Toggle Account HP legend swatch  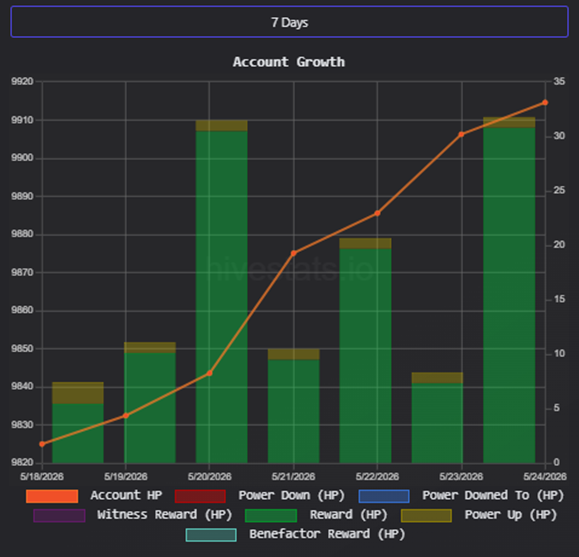coord(52,496)
